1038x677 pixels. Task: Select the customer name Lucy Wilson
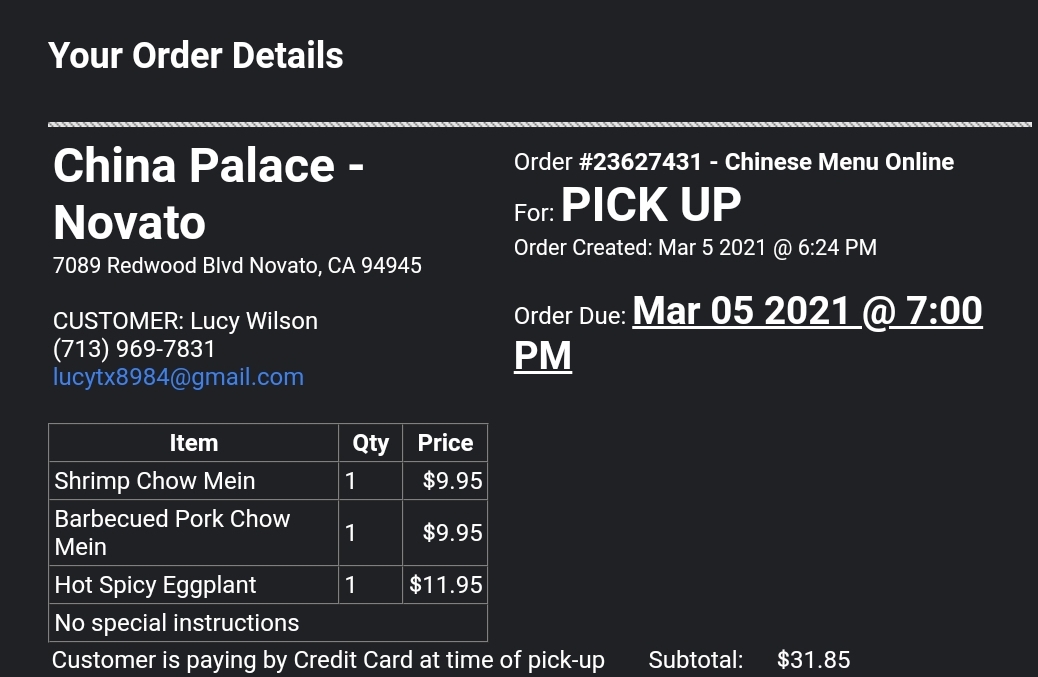[x=254, y=321]
